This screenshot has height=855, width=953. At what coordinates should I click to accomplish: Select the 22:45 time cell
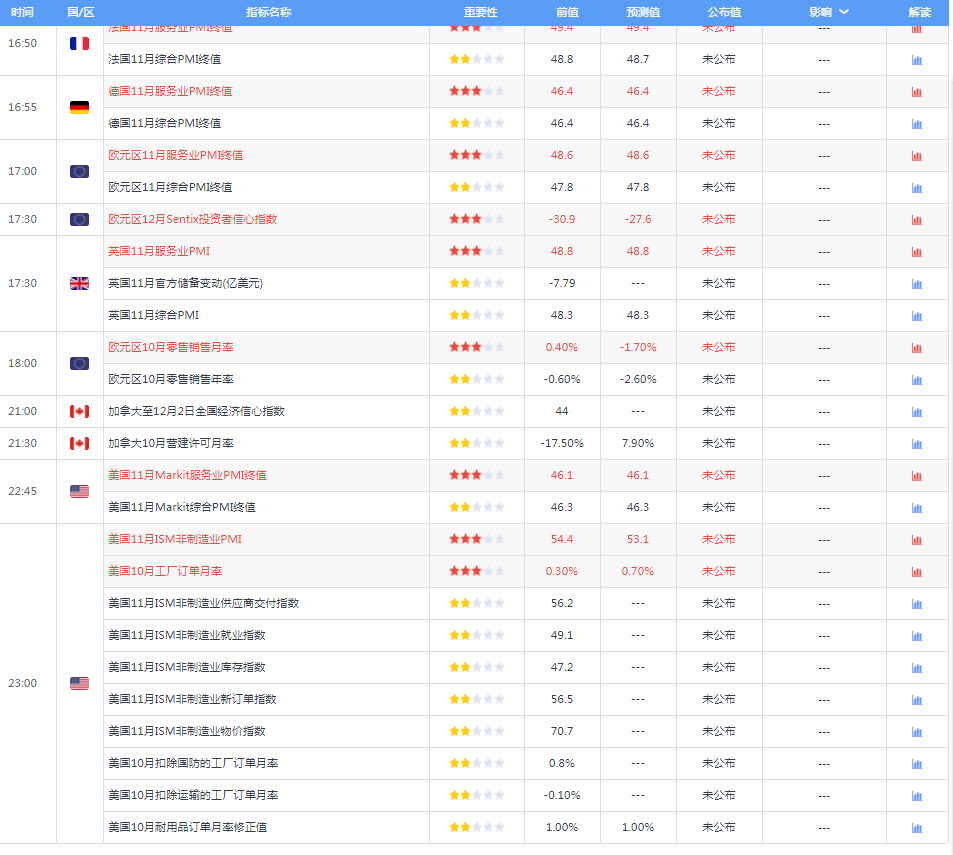click(x=22, y=491)
